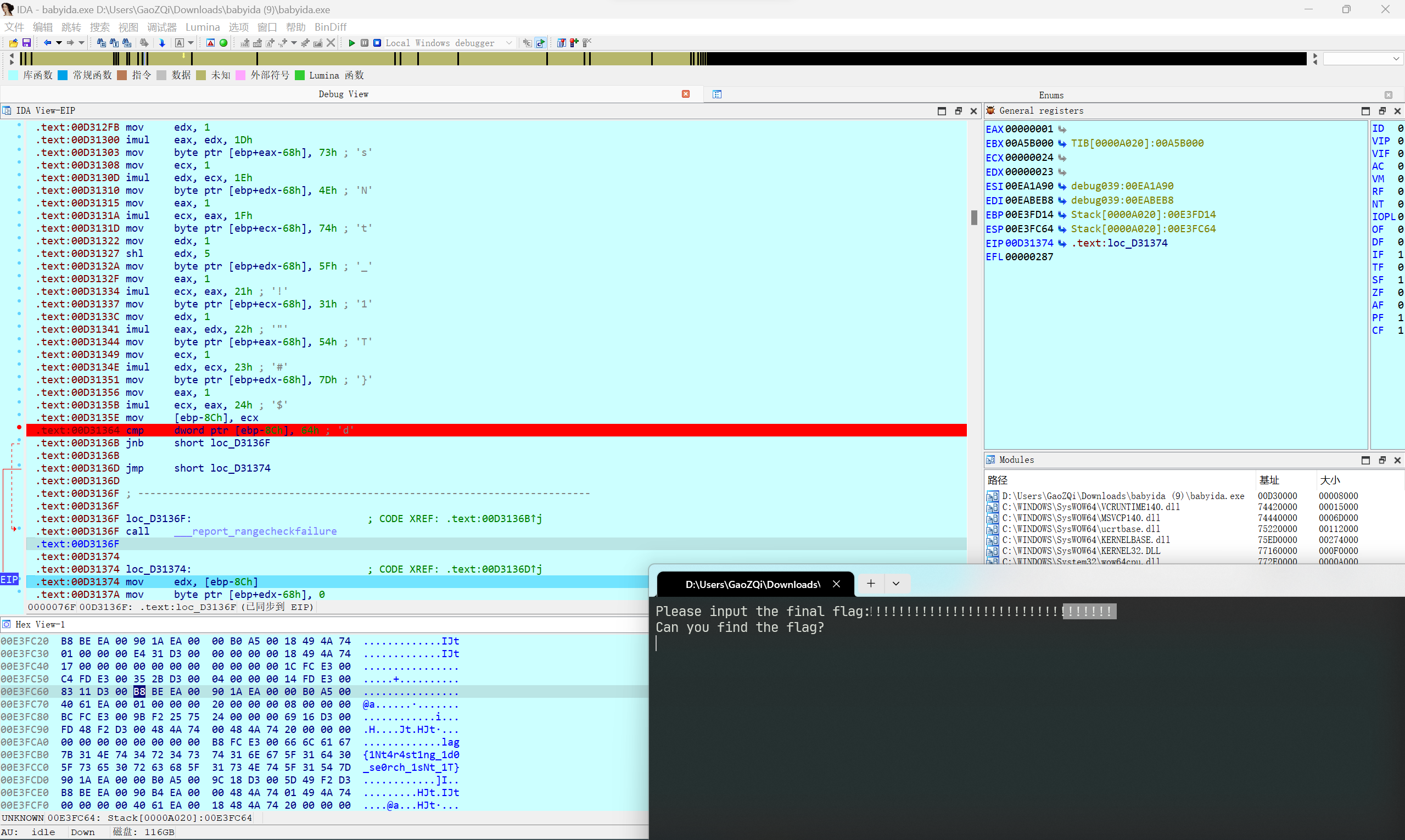The width and height of the screenshot is (1405, 840).
Task: Click blue down-arrow jump icon
Action: [x=162, y=43]
